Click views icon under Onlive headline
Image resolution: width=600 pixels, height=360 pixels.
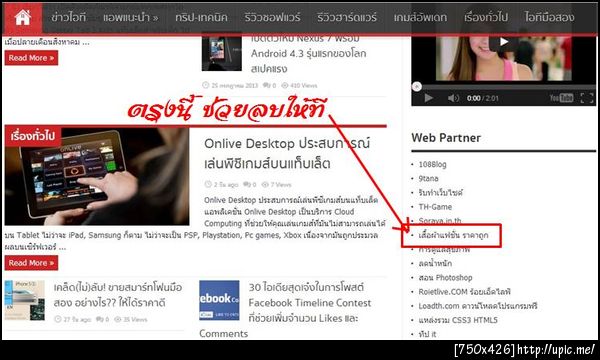click(x=265, y=184)
